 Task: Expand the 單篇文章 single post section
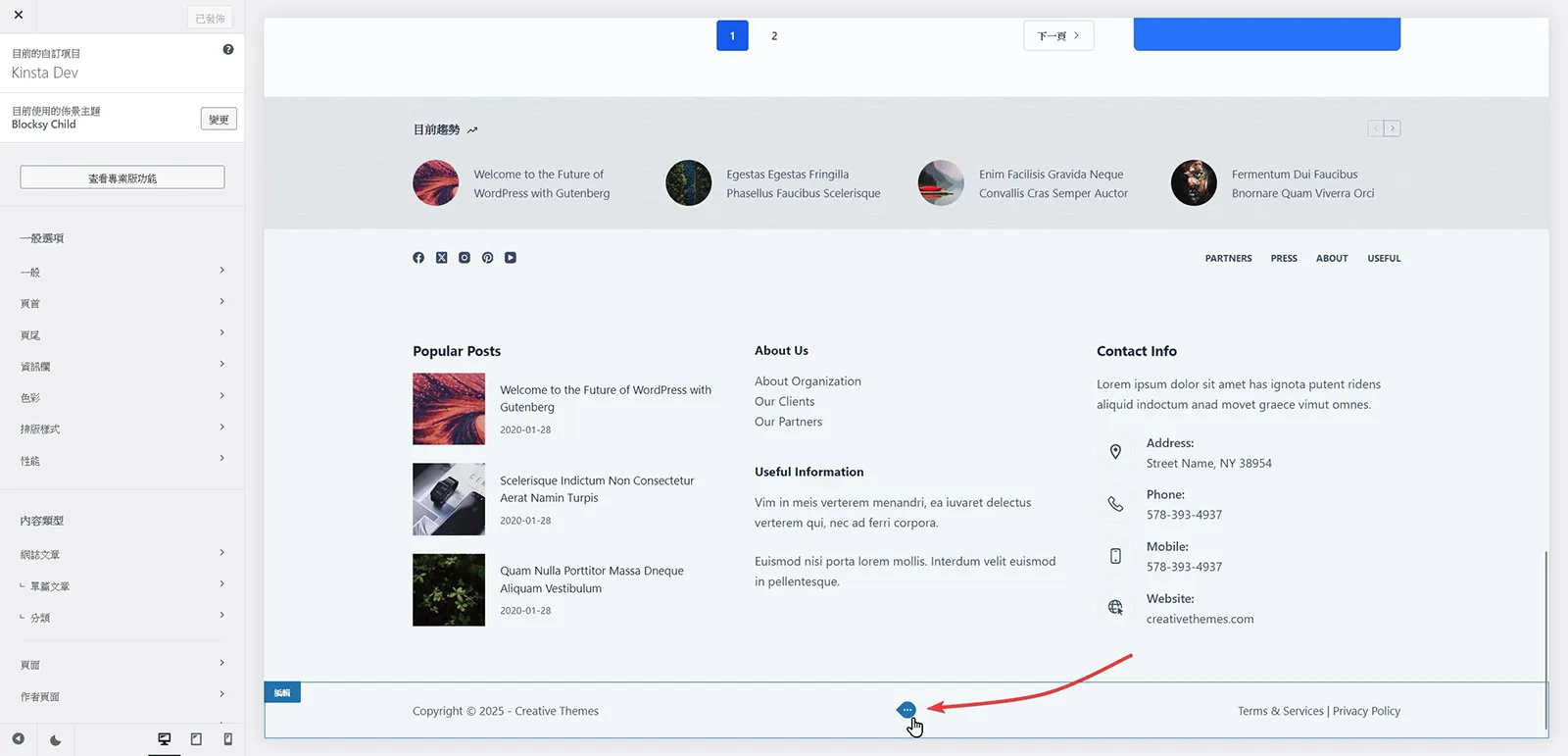click(122, 585)
